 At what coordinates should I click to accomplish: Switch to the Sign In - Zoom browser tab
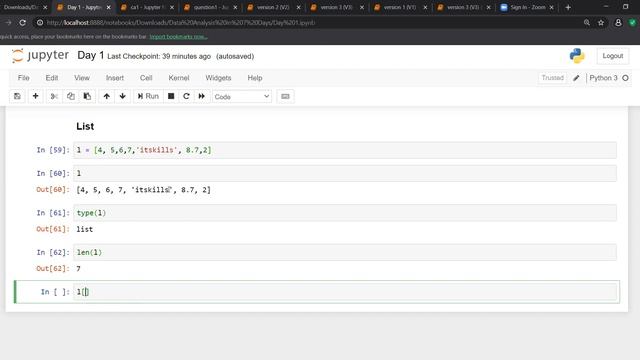(527, 7)
